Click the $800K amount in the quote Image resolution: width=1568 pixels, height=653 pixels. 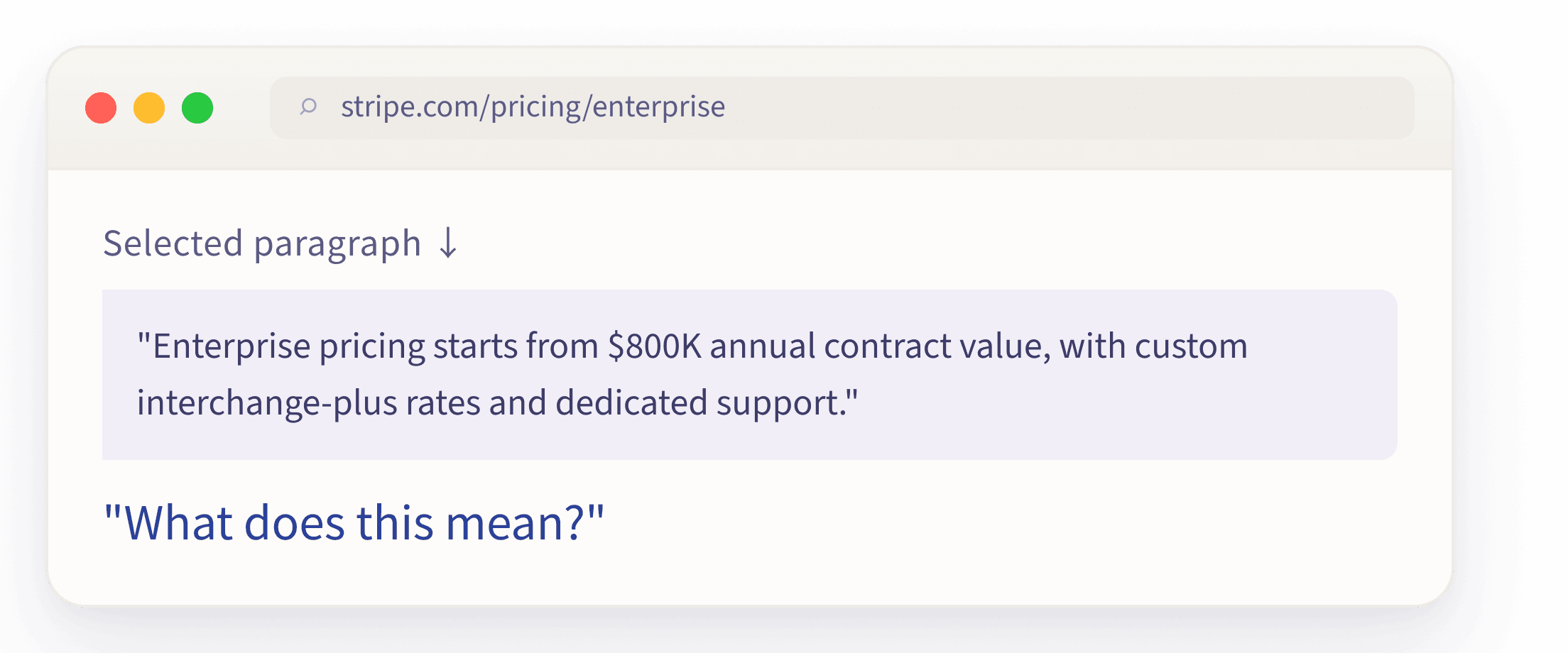pos(654,346)
